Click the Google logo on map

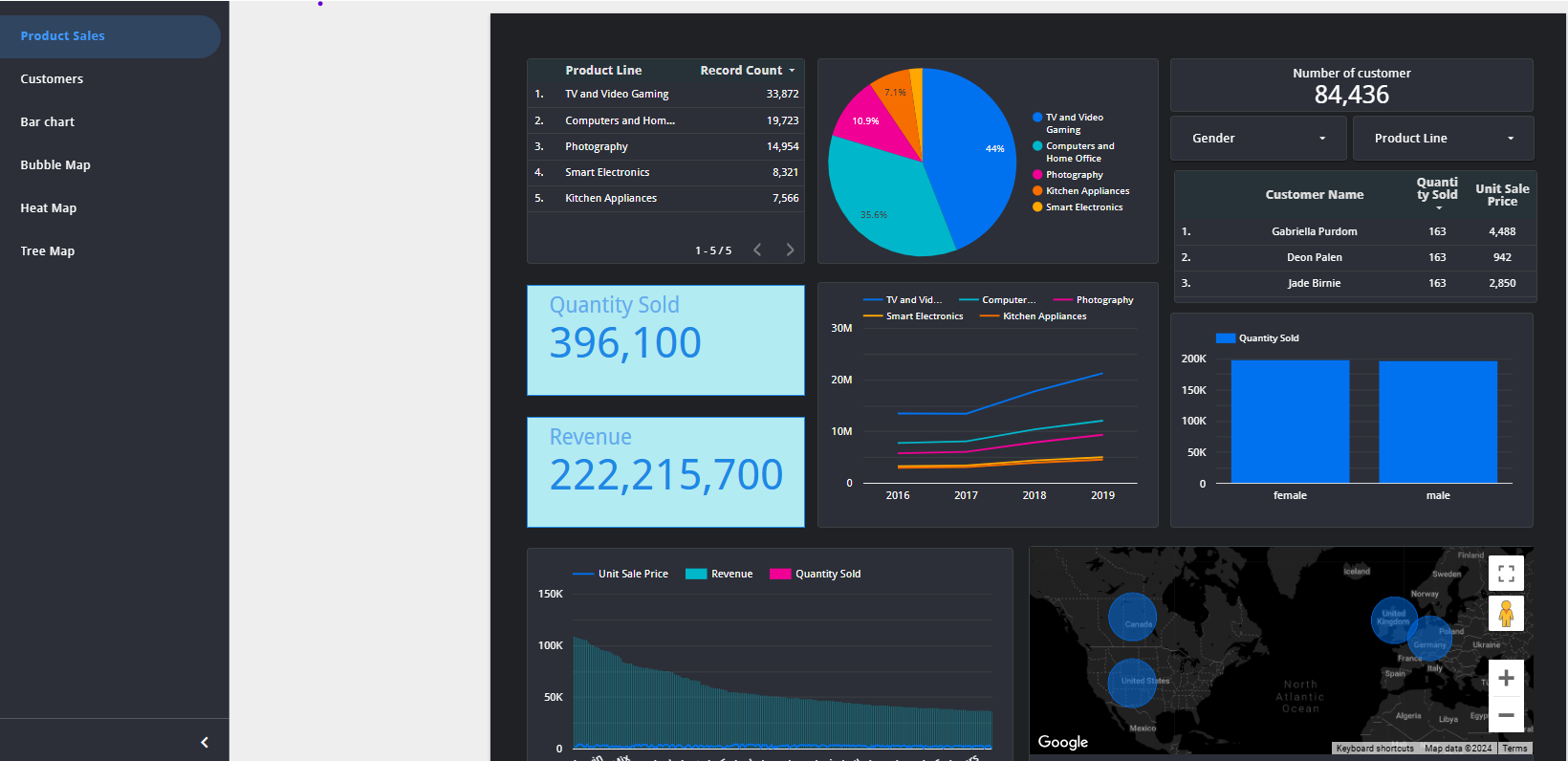(x=1063, y=742)
